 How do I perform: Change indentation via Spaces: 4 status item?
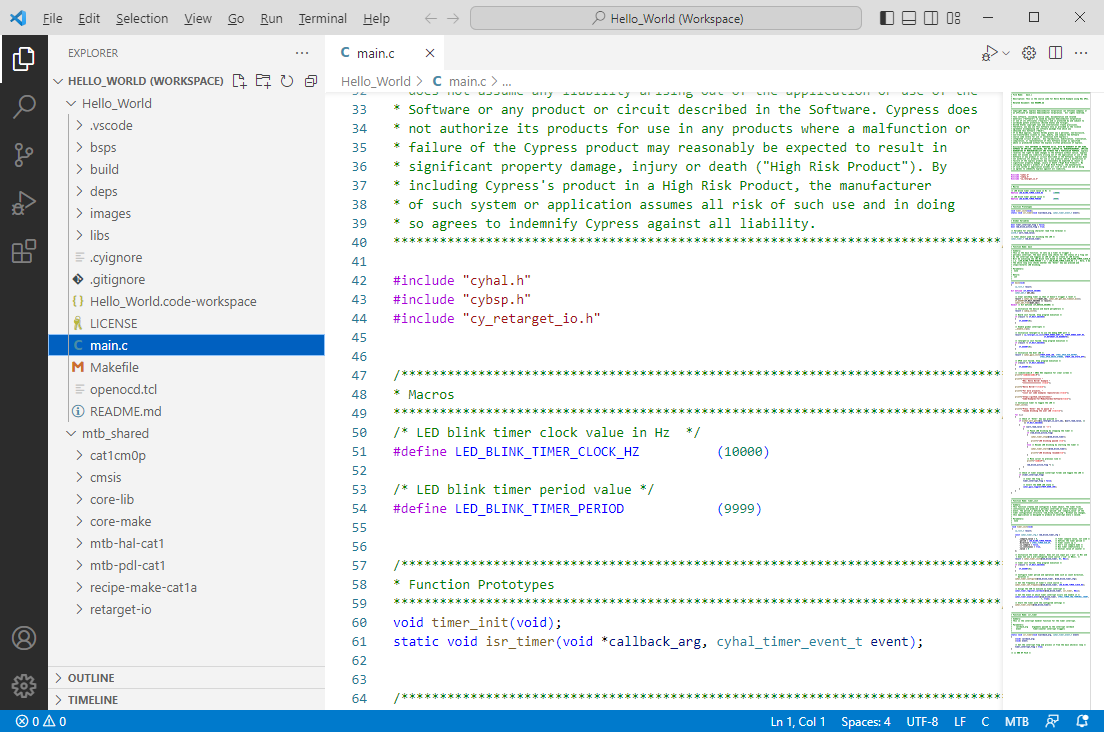tap(865, 721)
